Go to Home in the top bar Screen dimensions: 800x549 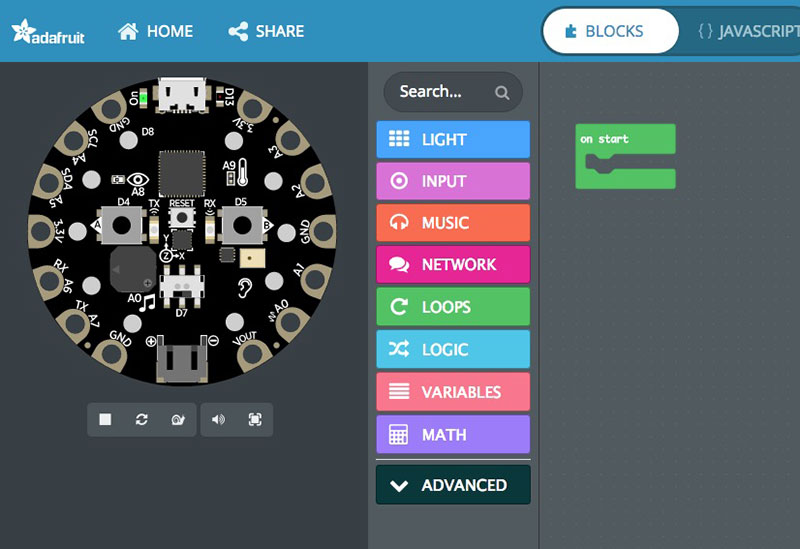156,31
